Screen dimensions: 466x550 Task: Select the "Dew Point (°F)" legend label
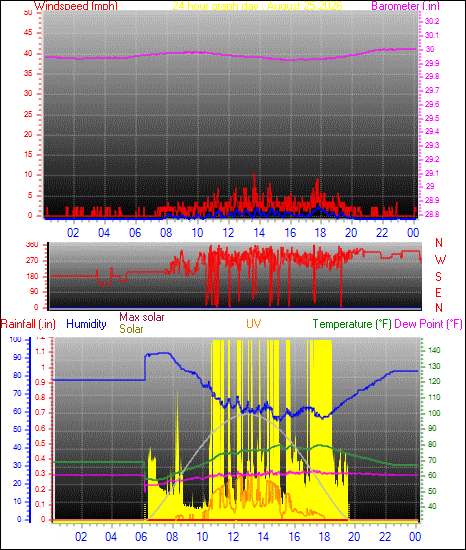tap(428, 324)
